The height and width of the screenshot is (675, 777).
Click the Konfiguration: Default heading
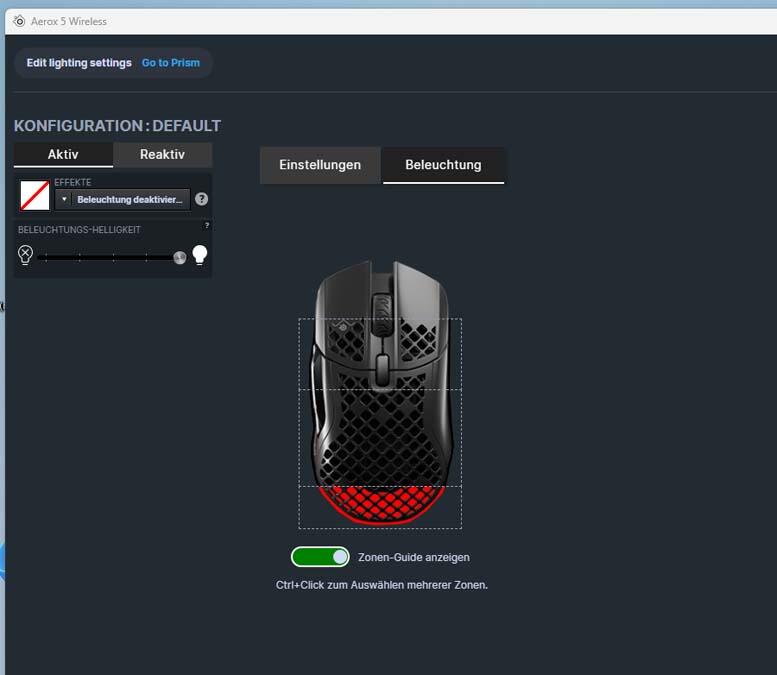tap(117, 126)
